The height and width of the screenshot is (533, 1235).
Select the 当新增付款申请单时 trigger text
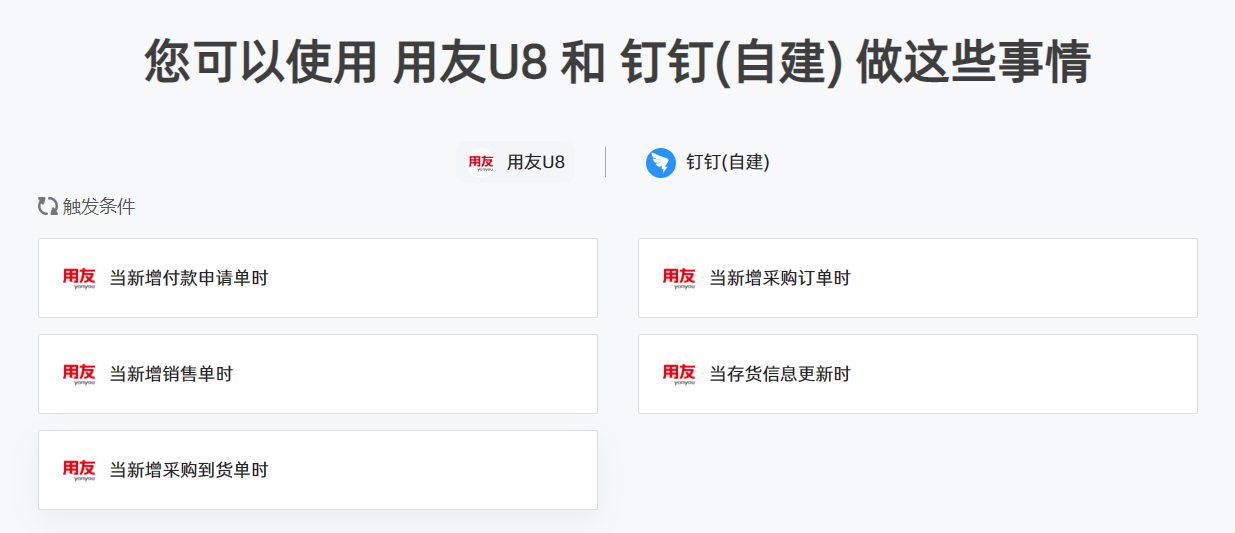tap(189, 278)
